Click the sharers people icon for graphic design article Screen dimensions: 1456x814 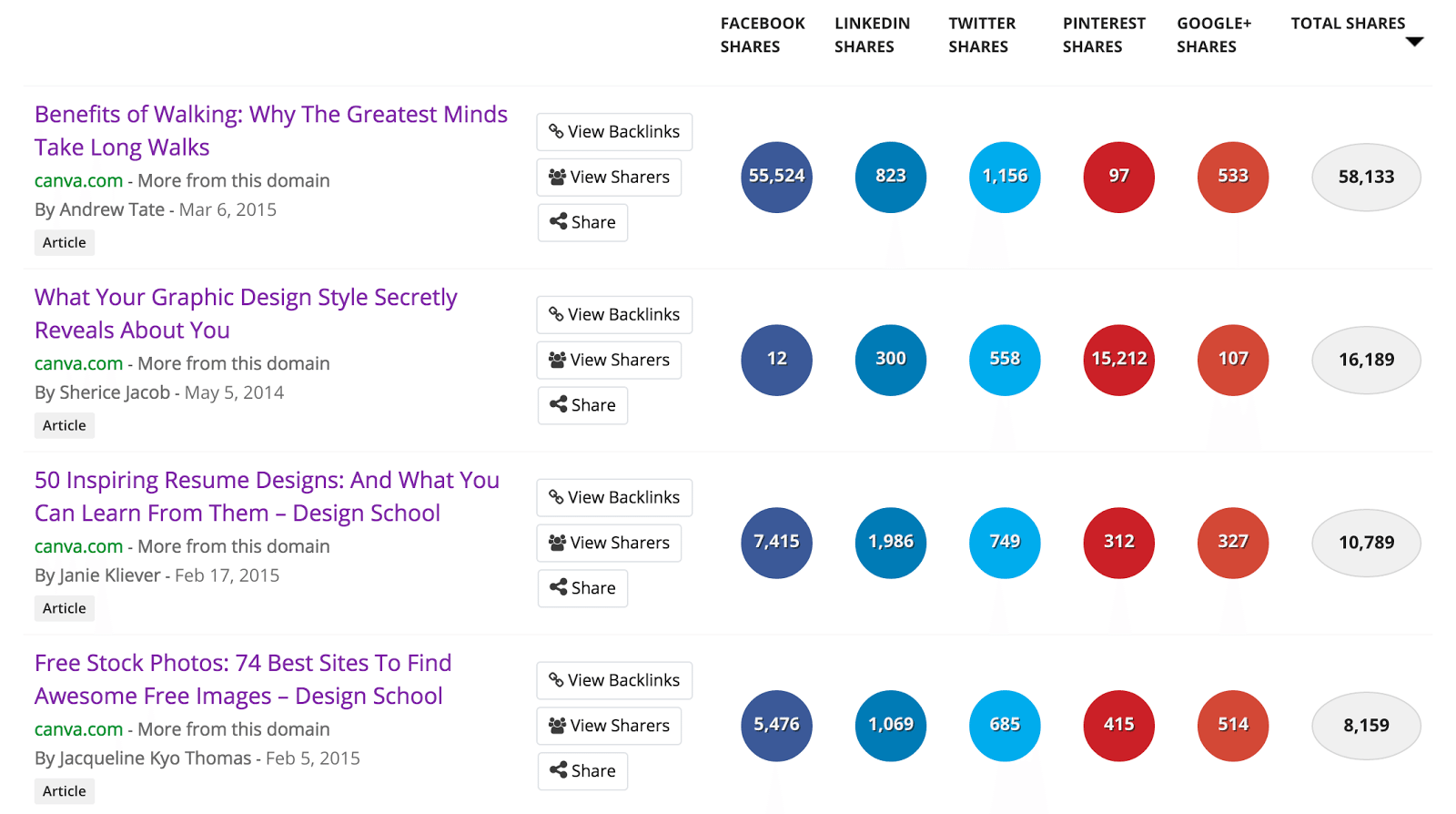coord(556,360)
